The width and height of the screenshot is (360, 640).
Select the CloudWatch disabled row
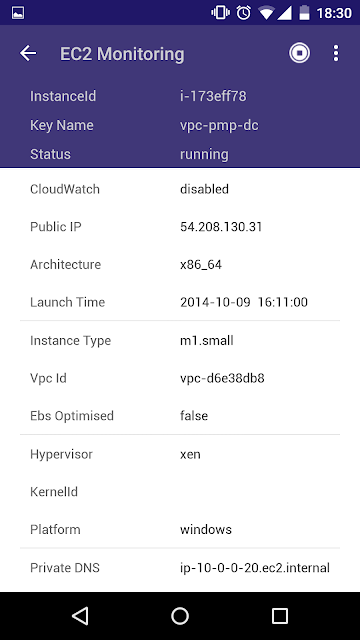pyautogui.click(x=180, y=189)
